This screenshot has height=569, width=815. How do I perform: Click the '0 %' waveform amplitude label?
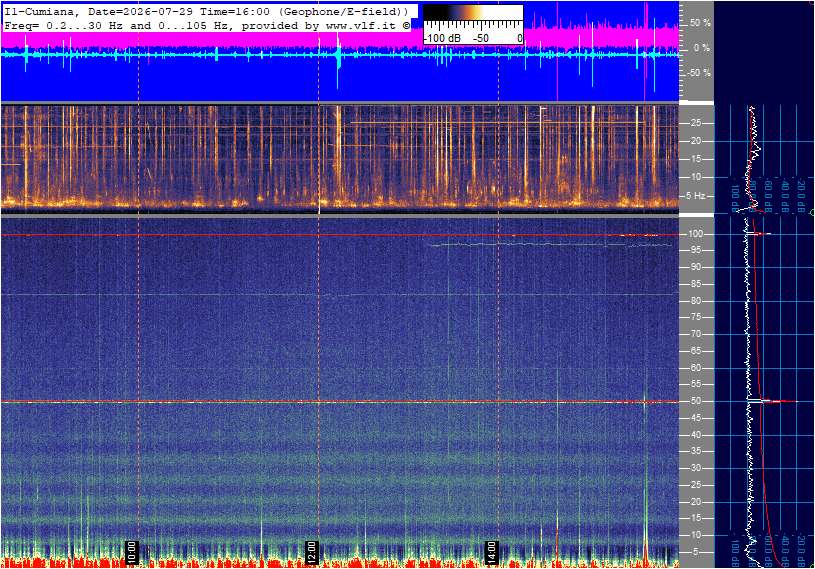point(701,48)
